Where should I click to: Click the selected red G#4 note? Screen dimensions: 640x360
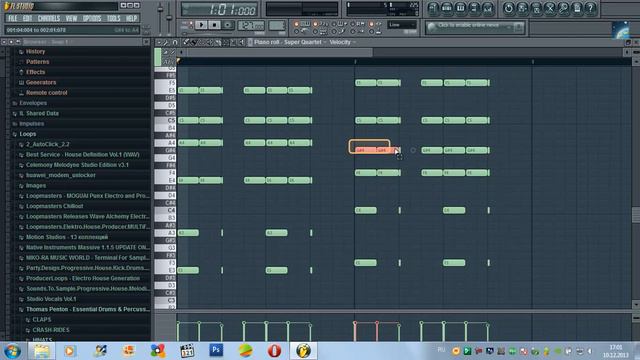point(365,150)
